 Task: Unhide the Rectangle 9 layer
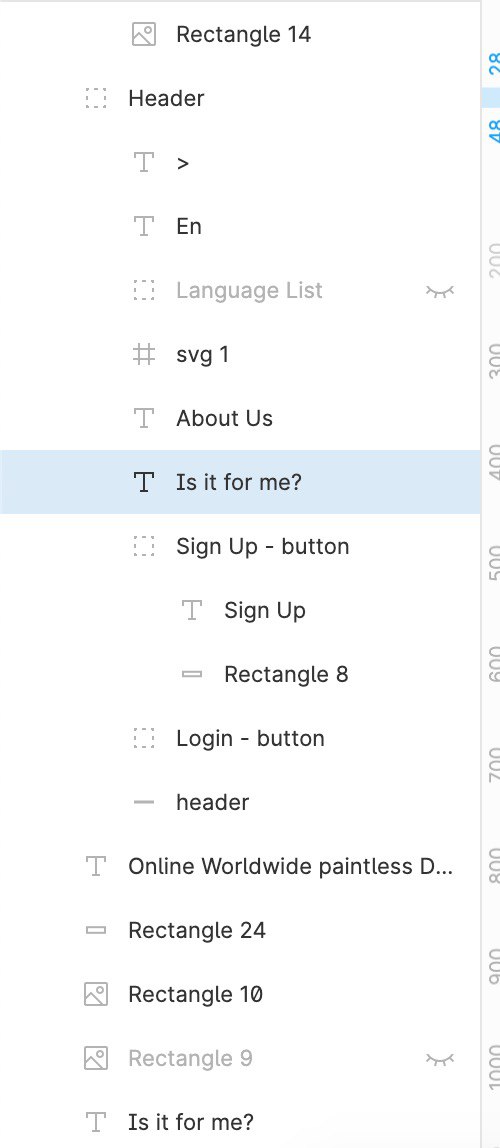click(x=440, y=1059)
